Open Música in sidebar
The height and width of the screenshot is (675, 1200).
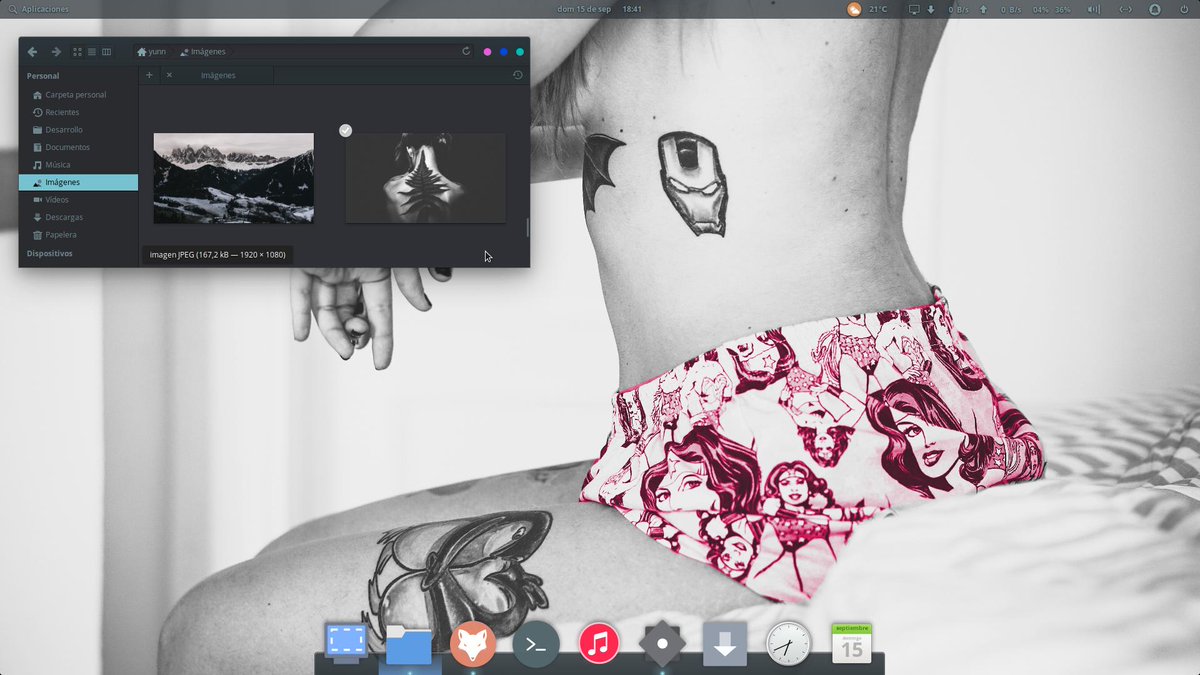point(78,165)
